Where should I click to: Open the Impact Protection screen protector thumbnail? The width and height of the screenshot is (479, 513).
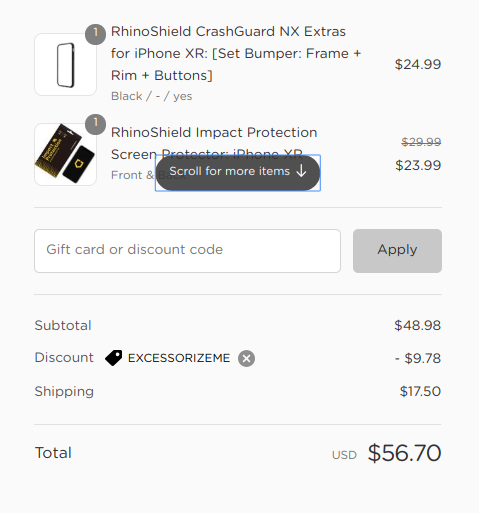point(65,154)
